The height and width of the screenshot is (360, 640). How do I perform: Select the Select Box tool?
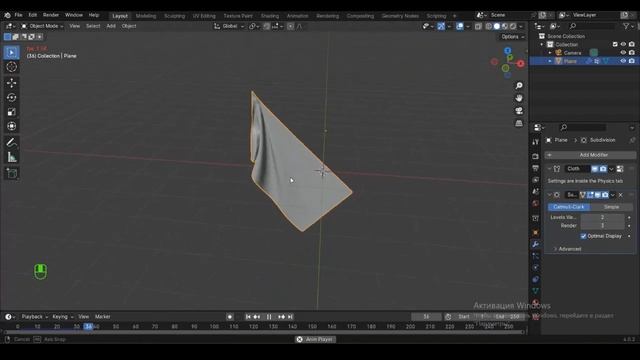click(11, 53)
